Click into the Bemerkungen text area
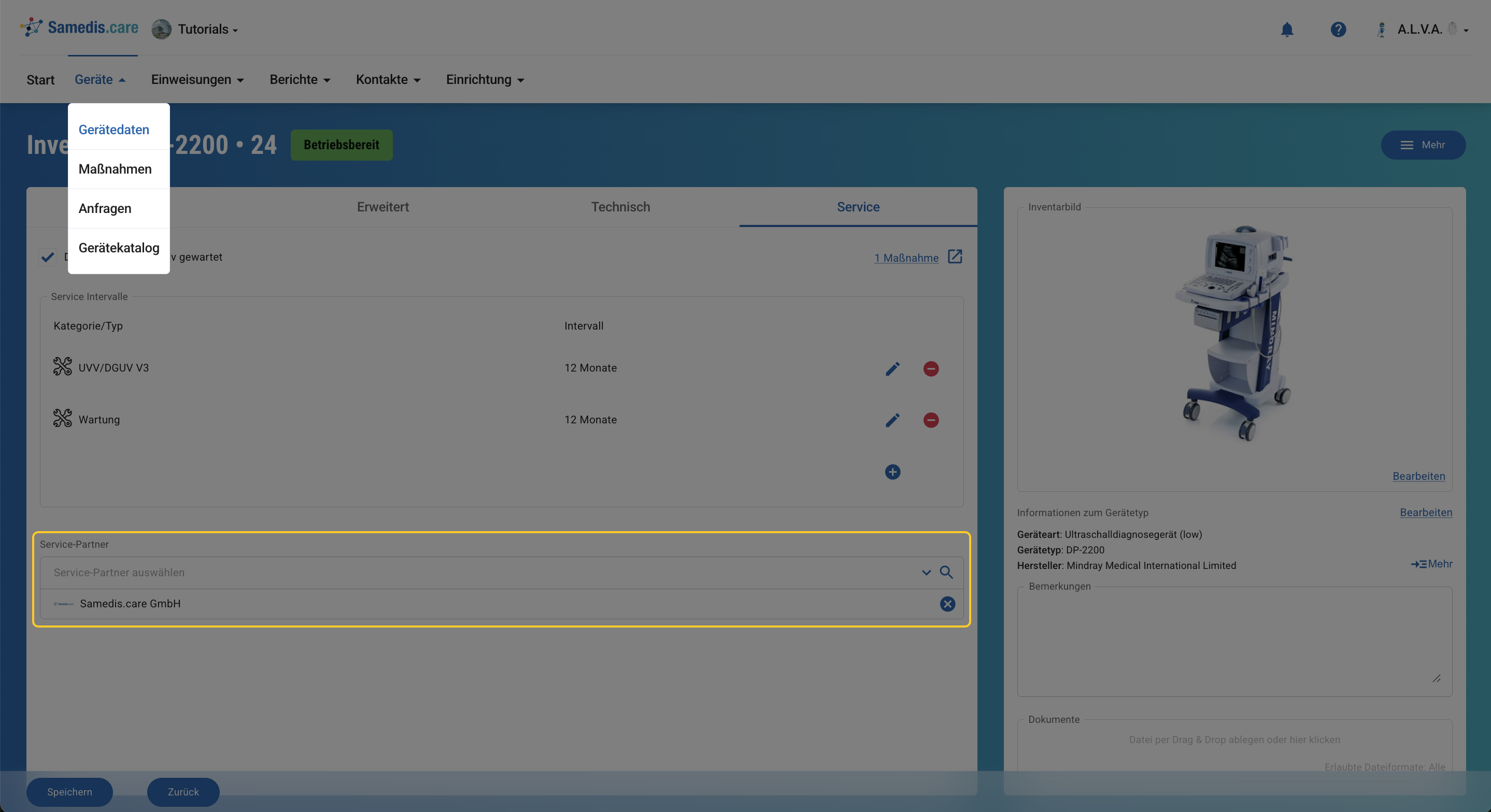 [x=1233, y=643]
